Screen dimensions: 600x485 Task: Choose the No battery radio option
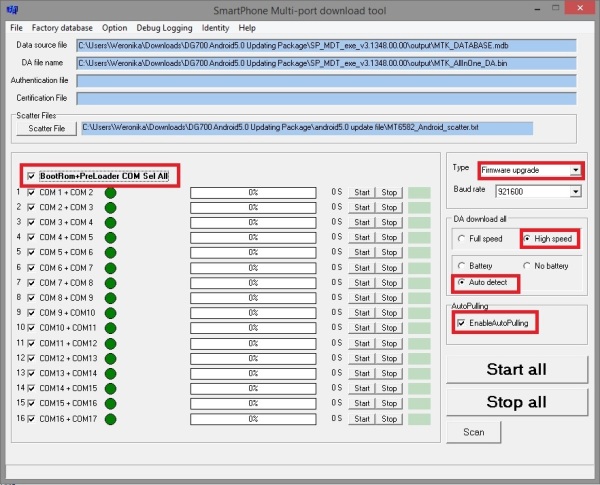(x=526, y=265)
